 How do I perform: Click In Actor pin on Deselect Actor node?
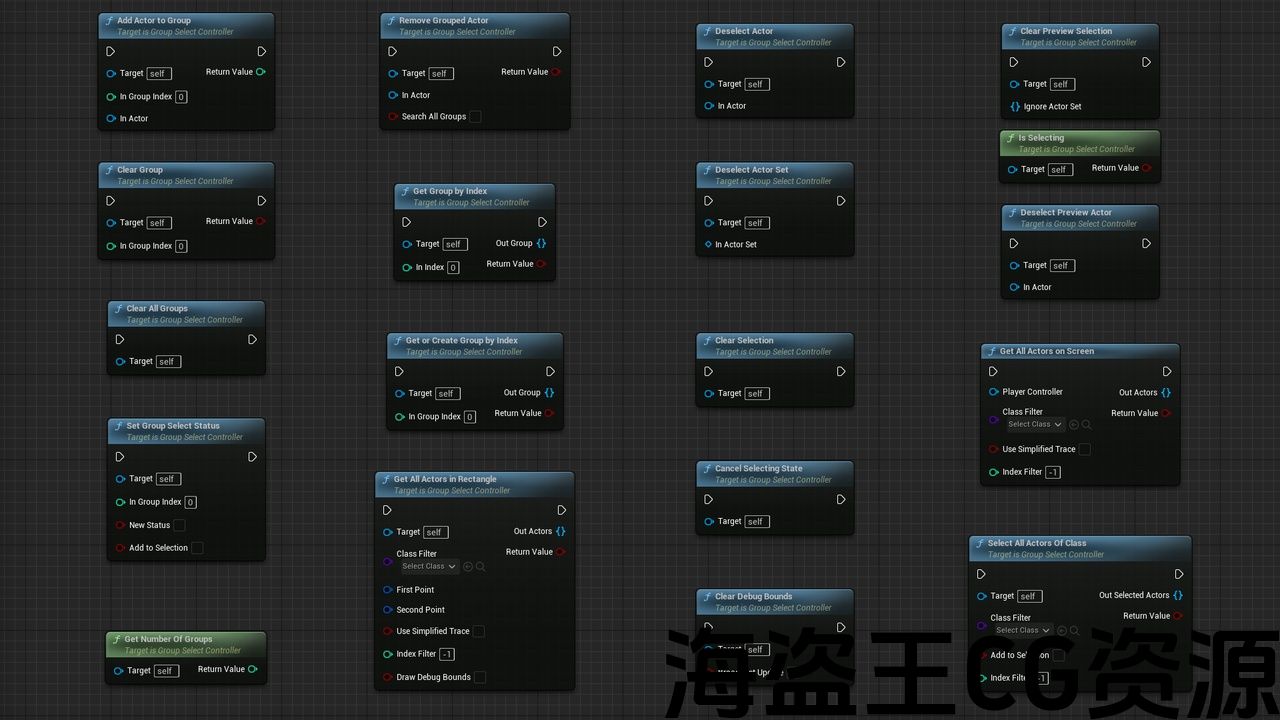point(709,106)
